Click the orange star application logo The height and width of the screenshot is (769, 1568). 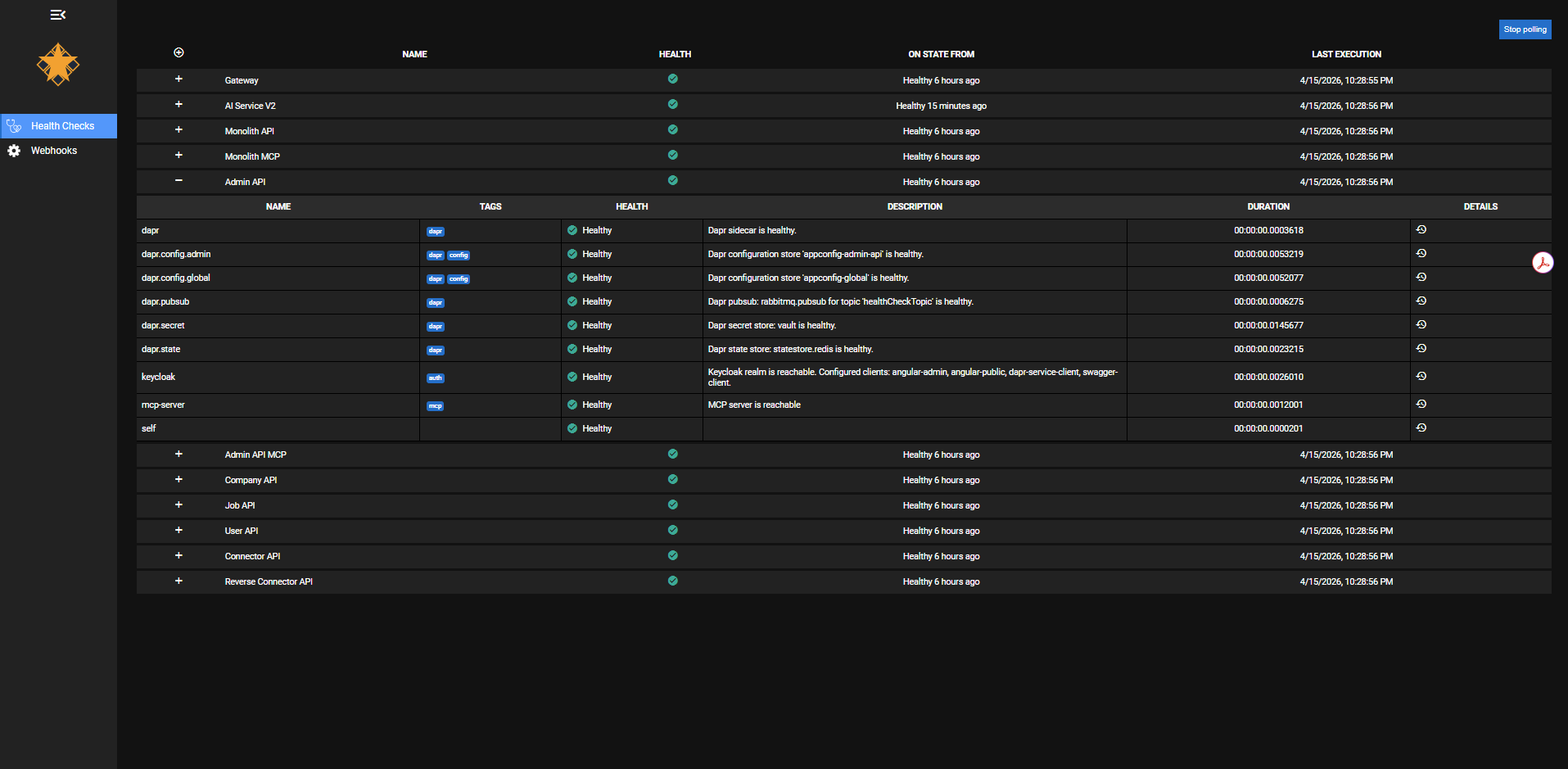(x=58, y=65)
